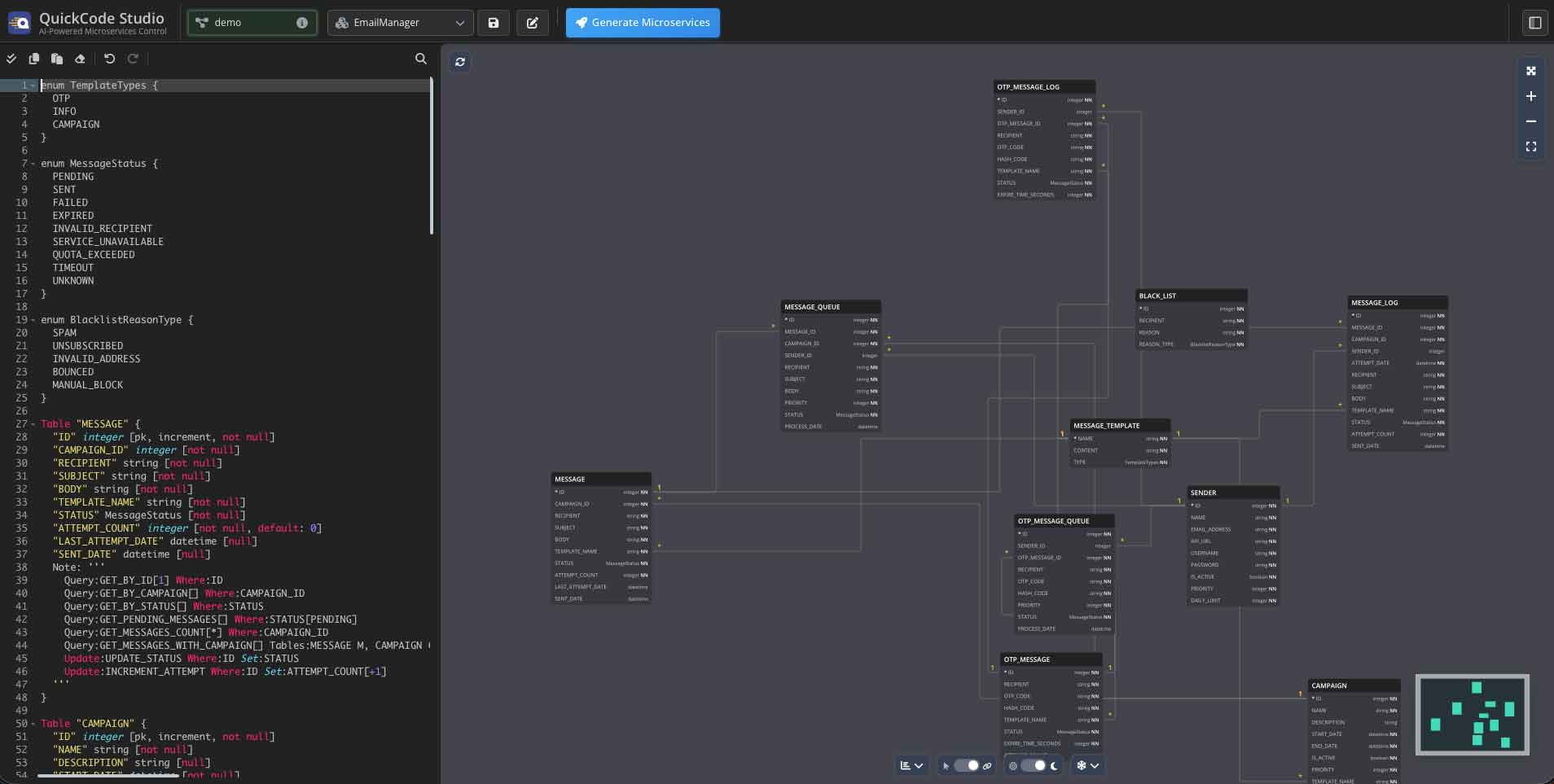Click the save (floppy disk) icon
This screenshot has height=784, width=1554.
pyautogui.click(x=493, y=23)
